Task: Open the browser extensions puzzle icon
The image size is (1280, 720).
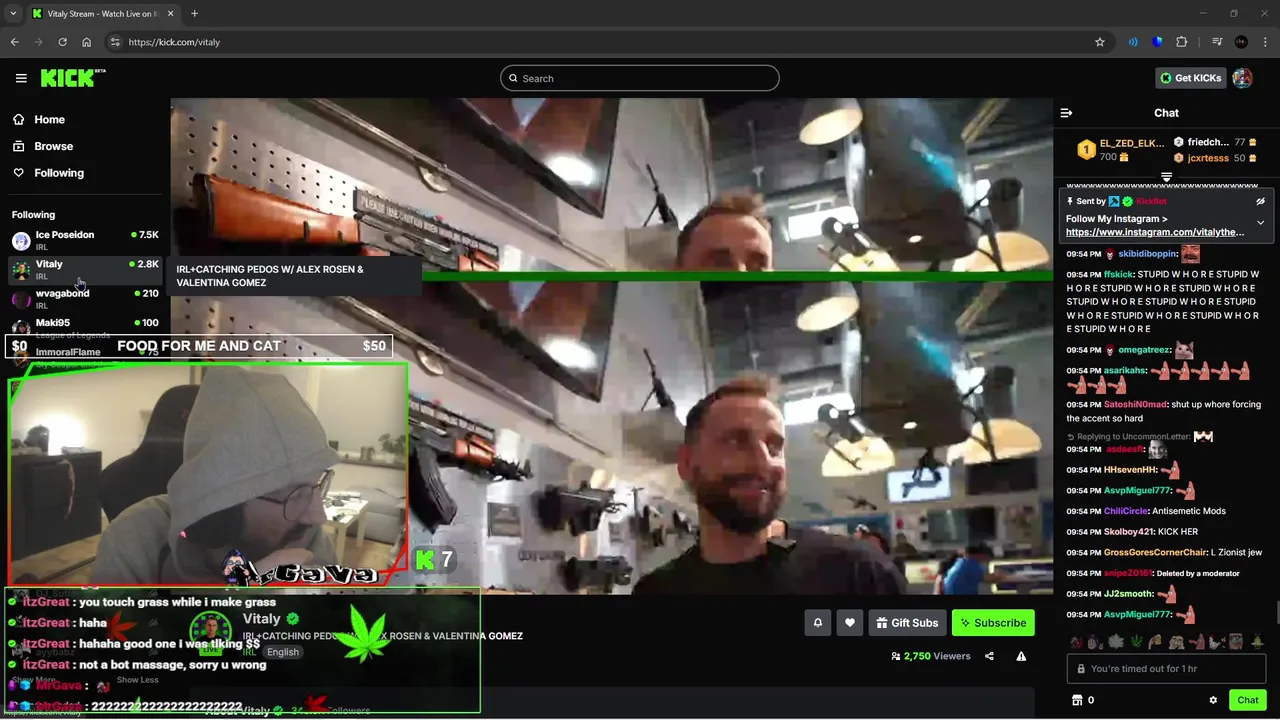Action: [x=1182, y=42]
